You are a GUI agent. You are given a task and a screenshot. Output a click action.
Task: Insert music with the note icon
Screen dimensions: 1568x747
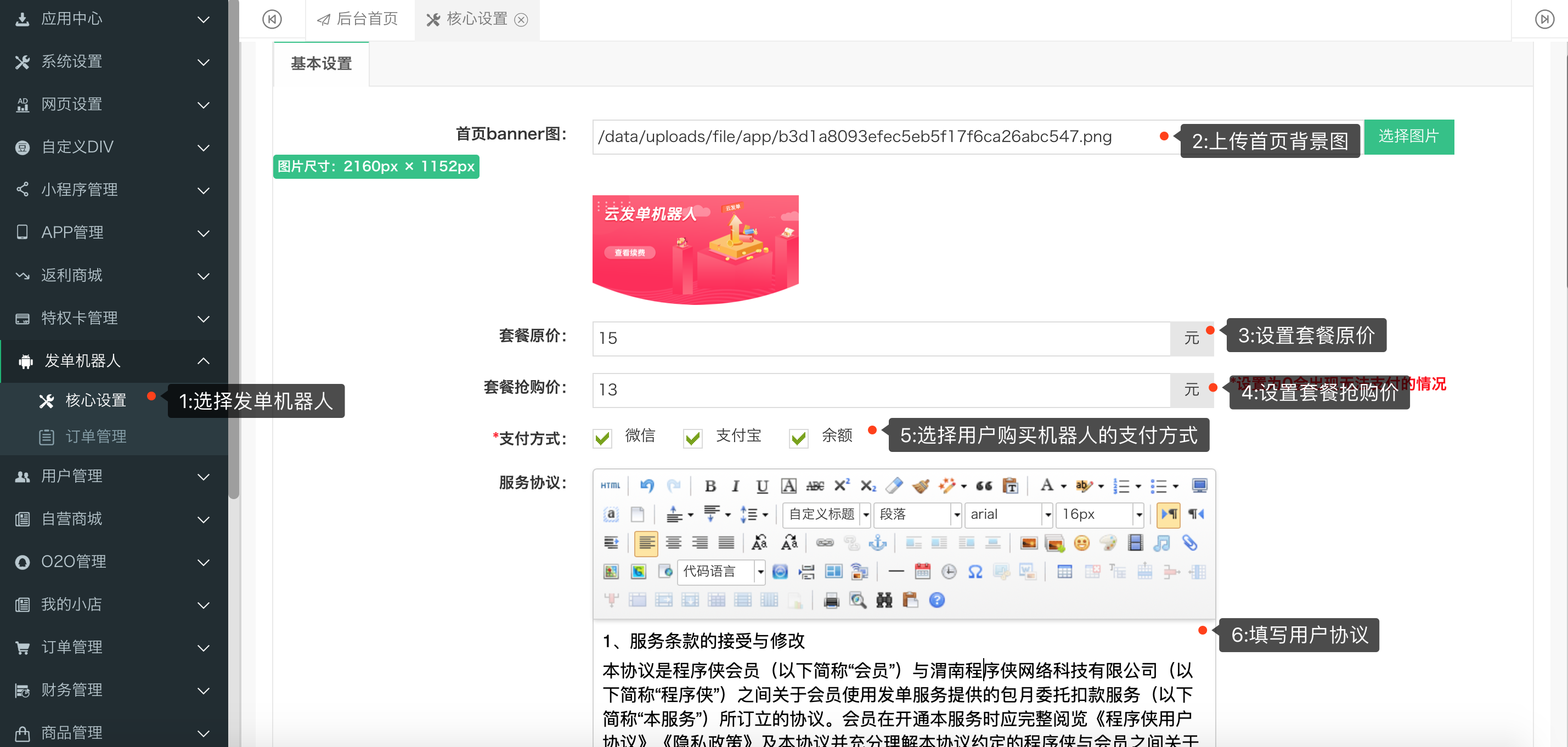click(1162, 542)
